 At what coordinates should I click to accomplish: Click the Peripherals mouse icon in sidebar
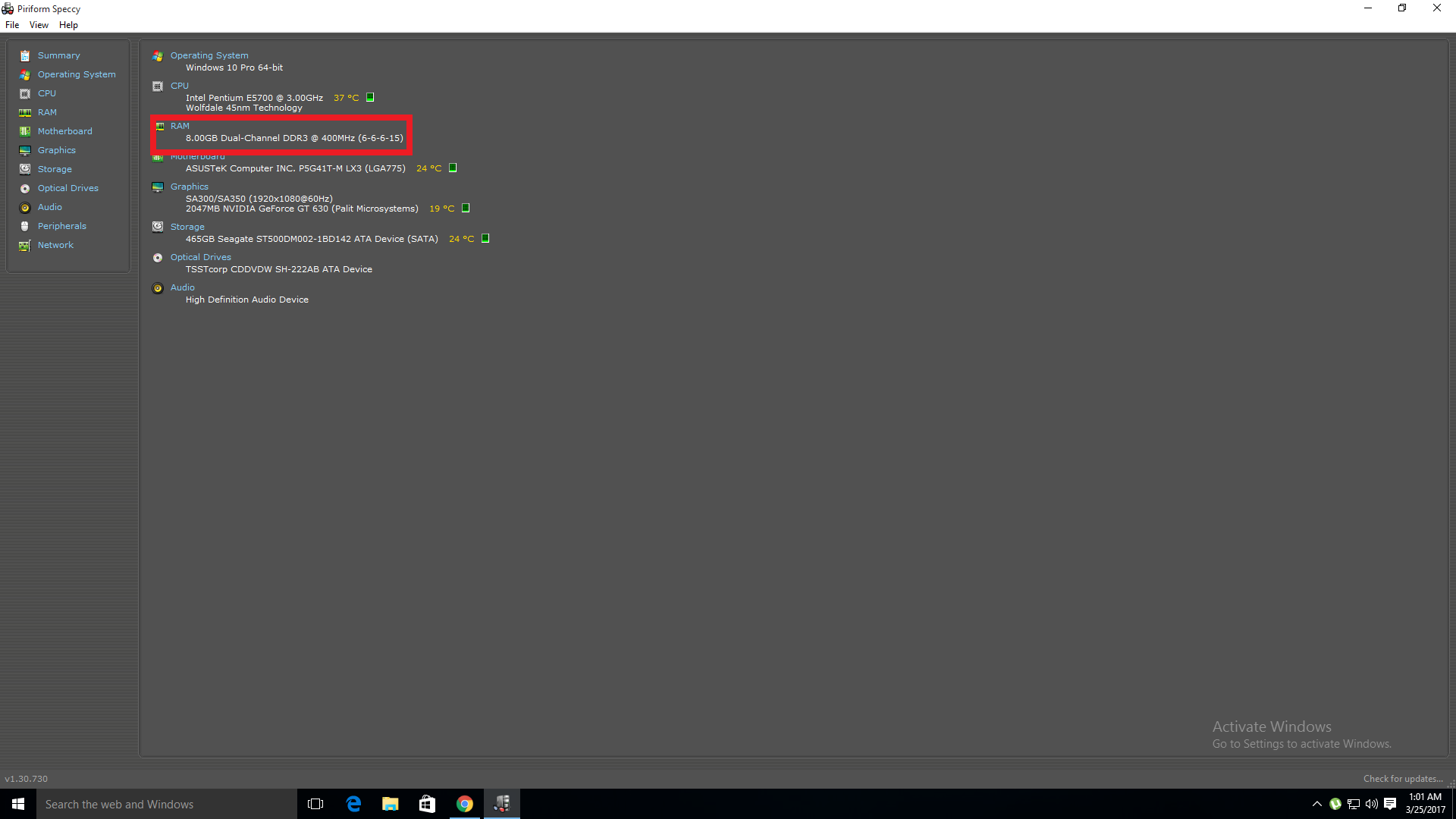coord(25,227)
